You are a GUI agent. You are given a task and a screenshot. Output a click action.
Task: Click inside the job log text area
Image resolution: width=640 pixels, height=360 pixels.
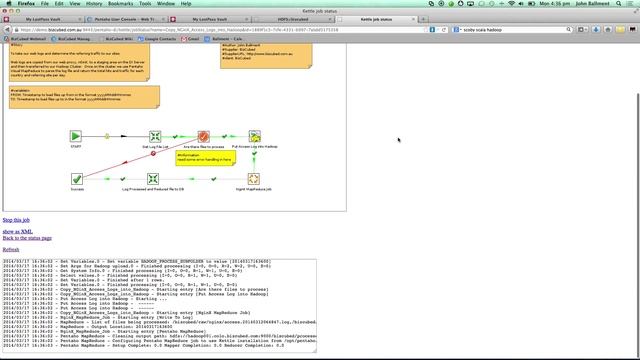[159, 305]
